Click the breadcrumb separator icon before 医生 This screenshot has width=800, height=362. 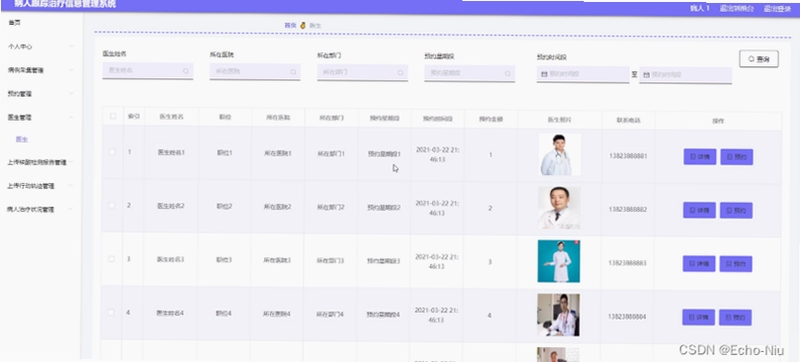[303, 25]
